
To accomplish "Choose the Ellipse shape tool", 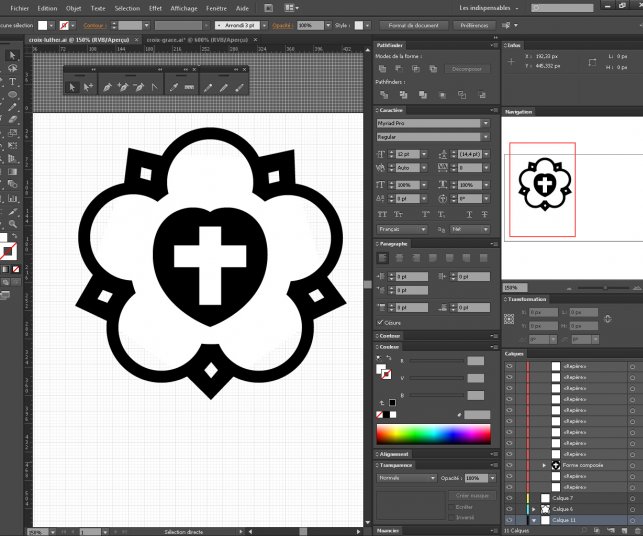I will [12, 94].
